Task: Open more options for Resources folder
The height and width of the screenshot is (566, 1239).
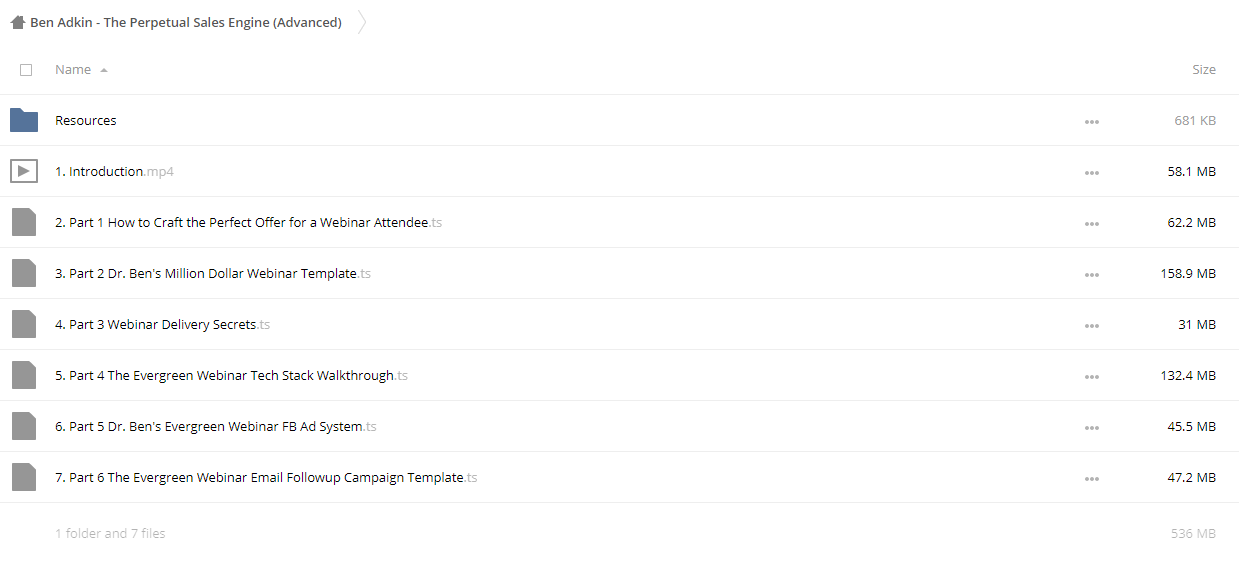Action: click(1091, 122)
